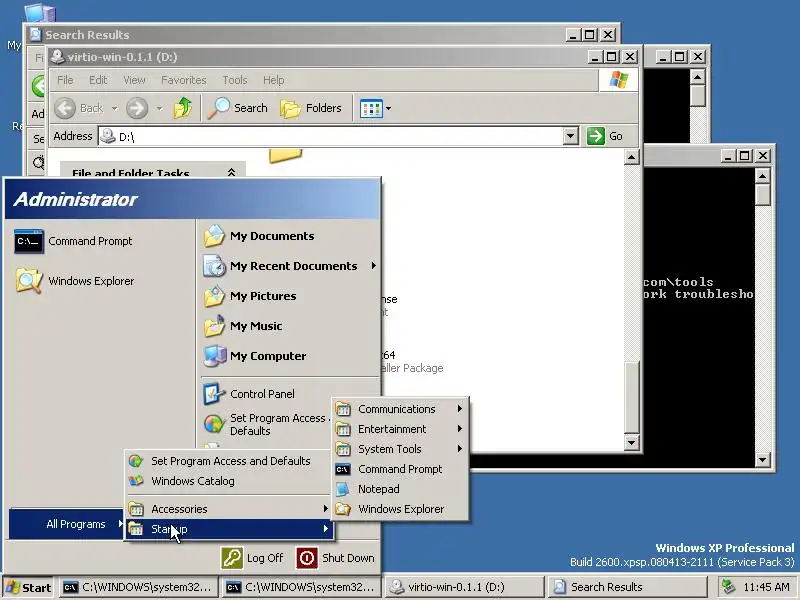Click the Up folder icon in the toolbar
This screenshot has height=600, width=800.
pos(183,108)
